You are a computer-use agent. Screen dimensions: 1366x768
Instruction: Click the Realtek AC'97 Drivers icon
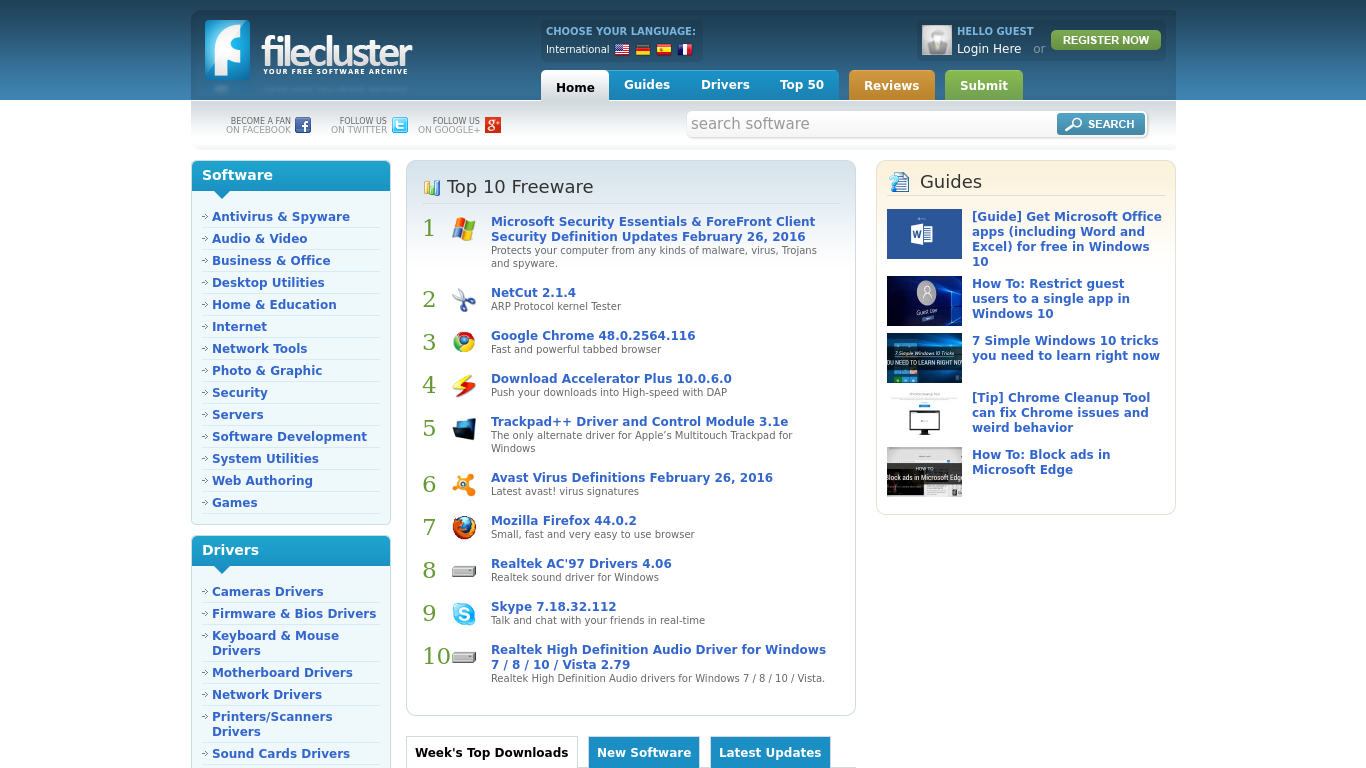point(464,571)
